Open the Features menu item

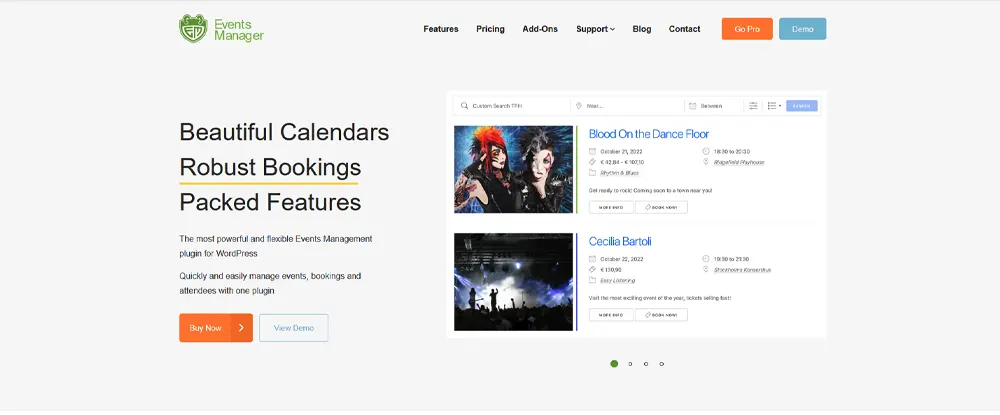pos(441,29)
